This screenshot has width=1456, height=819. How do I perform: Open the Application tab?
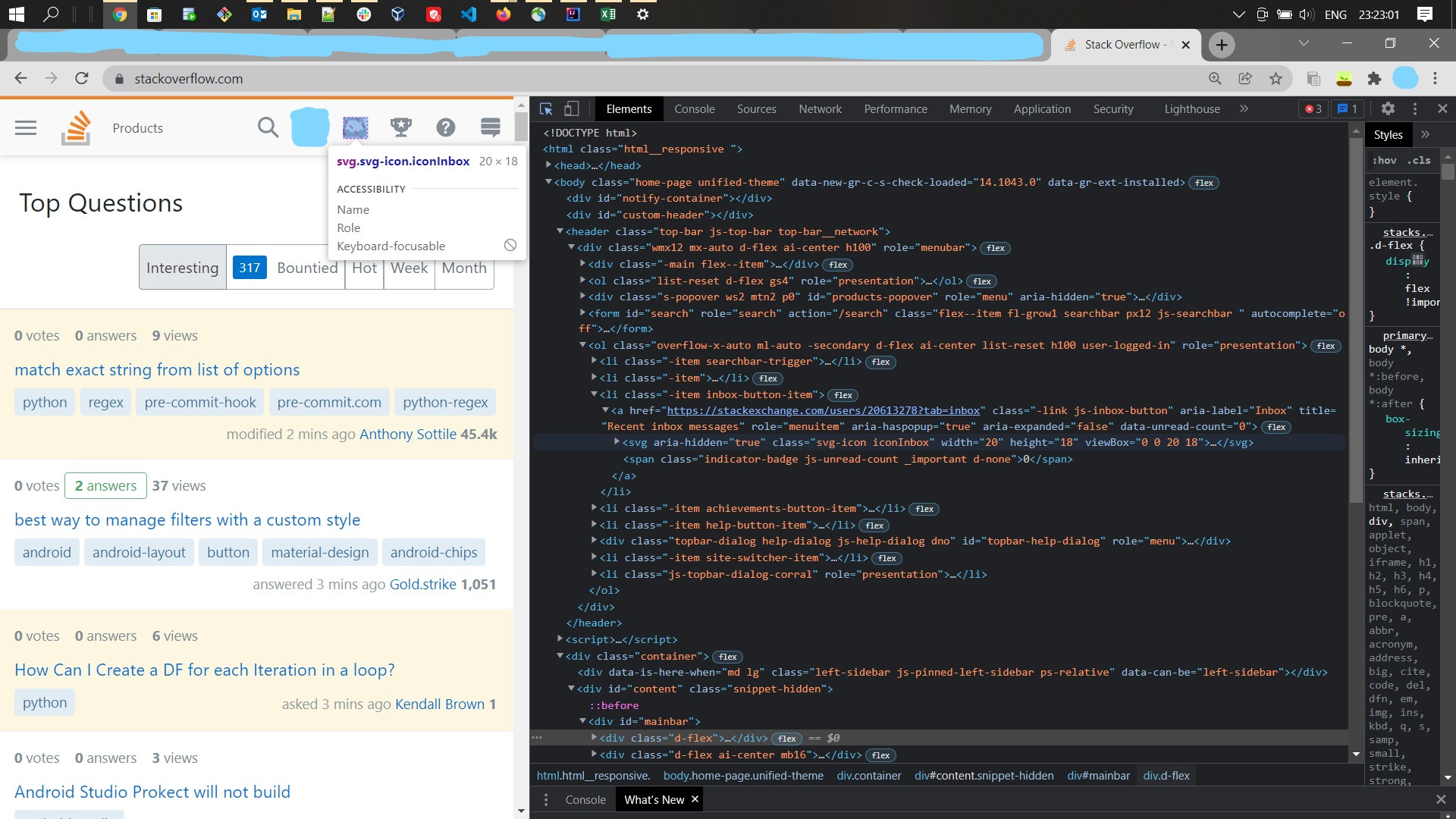coord(1042,109)
